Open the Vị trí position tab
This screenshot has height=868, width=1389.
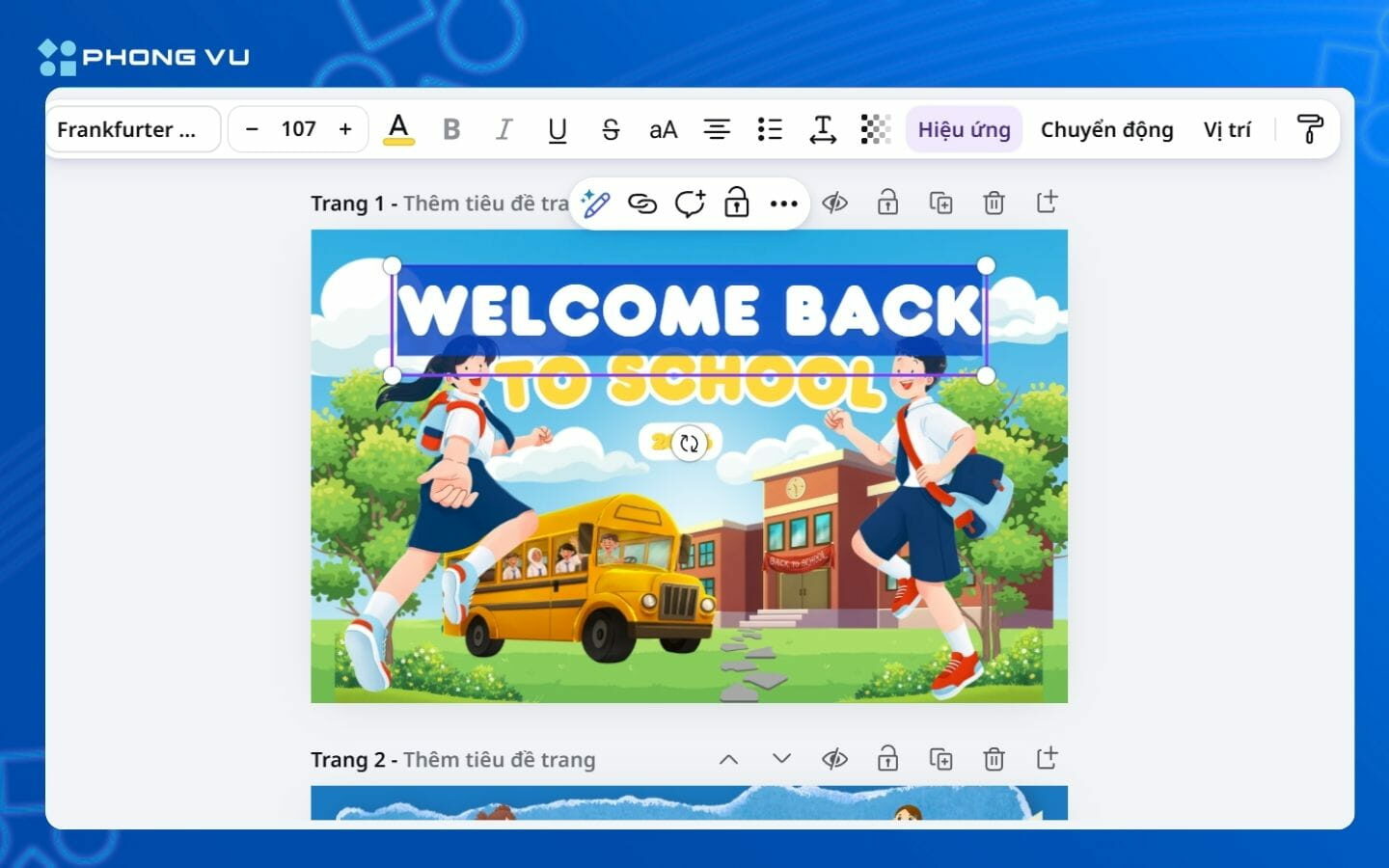click(1227, 129)
